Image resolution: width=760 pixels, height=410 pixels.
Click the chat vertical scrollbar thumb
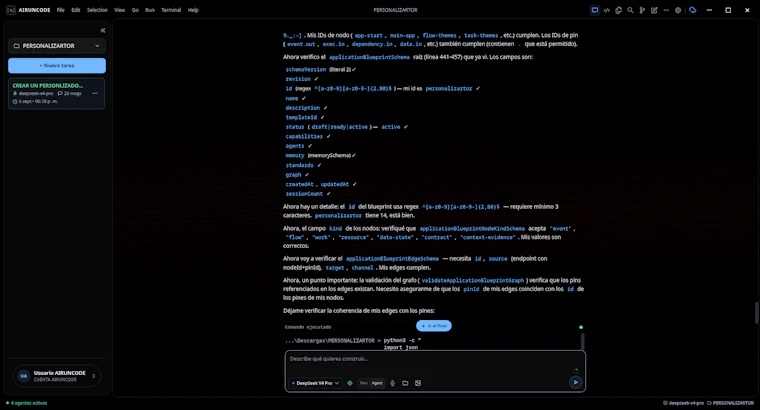(757, 313)
